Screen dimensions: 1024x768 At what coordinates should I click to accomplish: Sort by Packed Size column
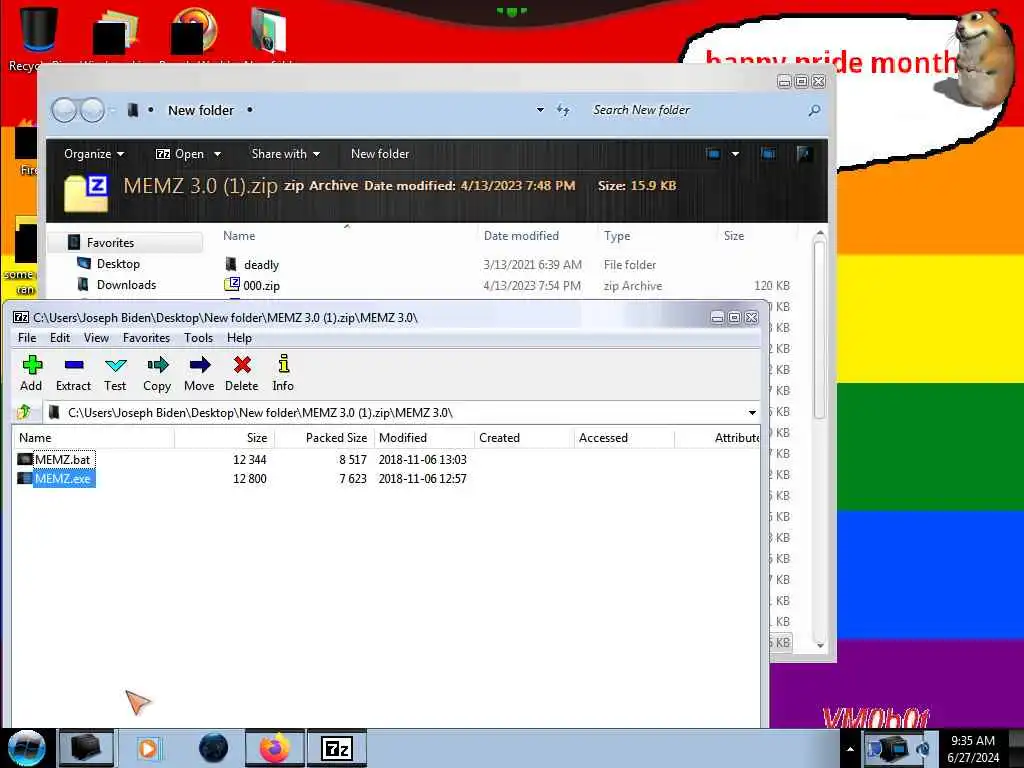[x=325, y=438]
